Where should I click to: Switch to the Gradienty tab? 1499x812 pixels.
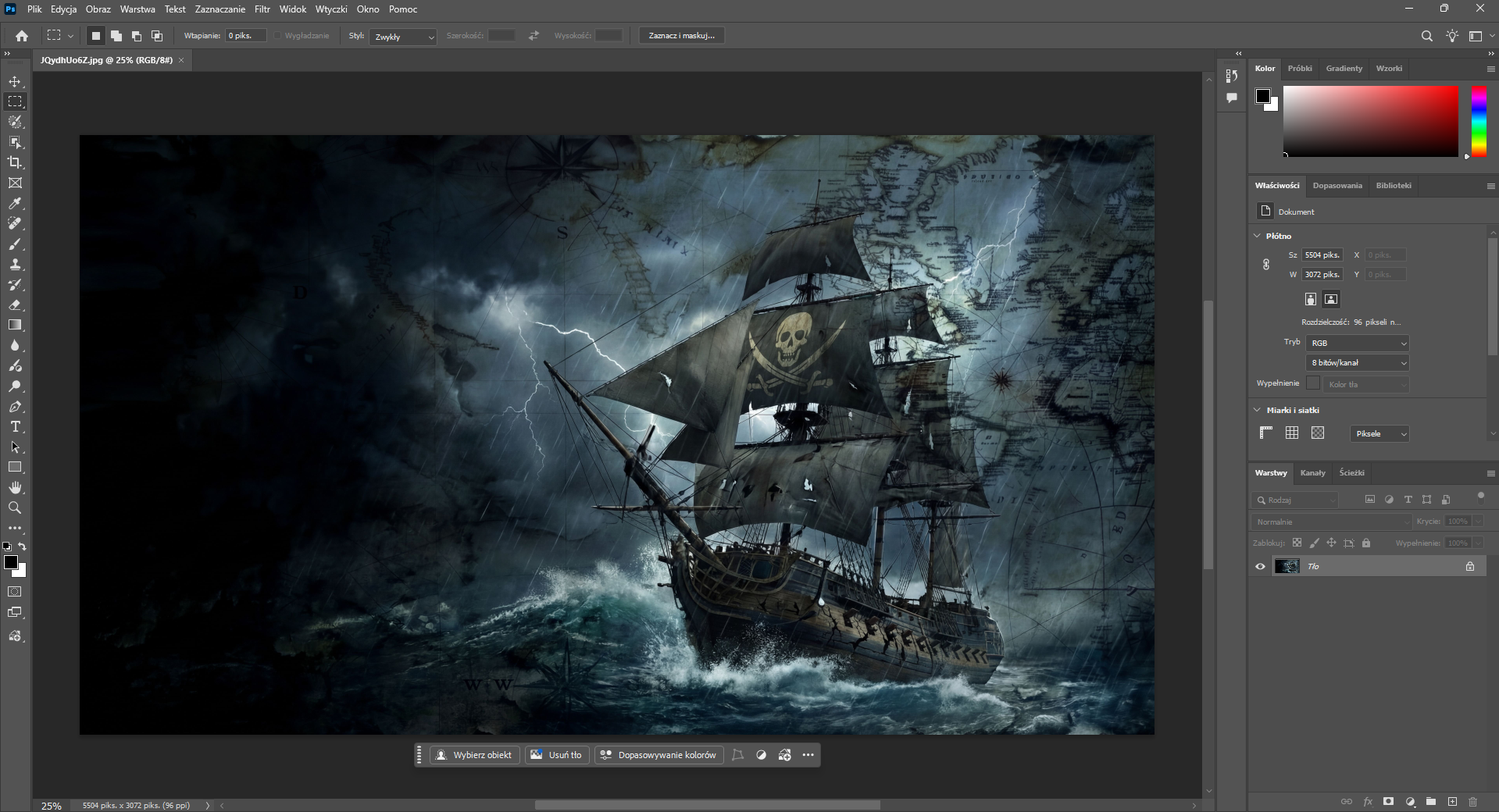(x=1344, y=68)
